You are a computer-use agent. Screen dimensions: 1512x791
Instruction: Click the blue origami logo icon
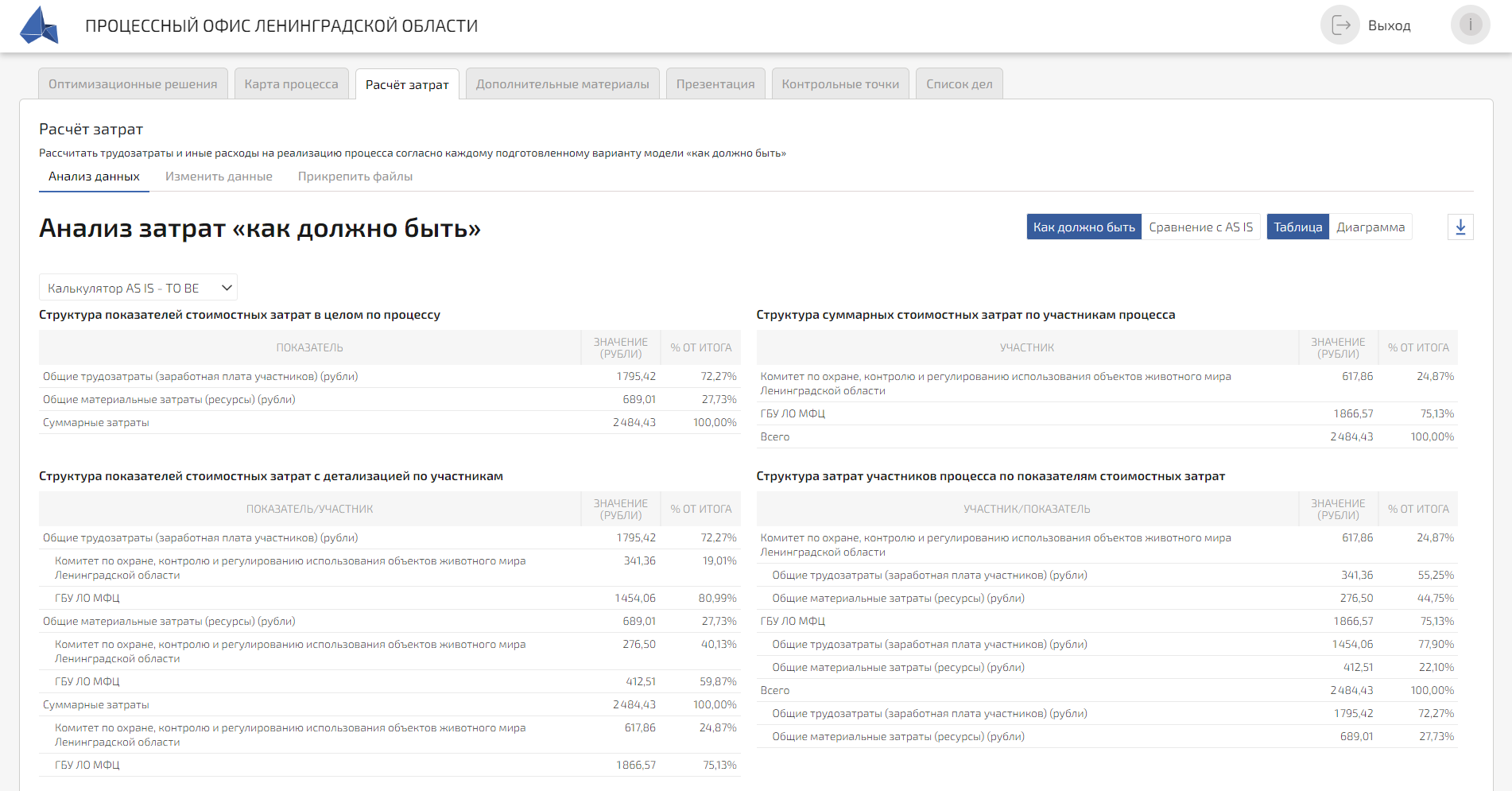pyautogui.click(x=39, y=25)
